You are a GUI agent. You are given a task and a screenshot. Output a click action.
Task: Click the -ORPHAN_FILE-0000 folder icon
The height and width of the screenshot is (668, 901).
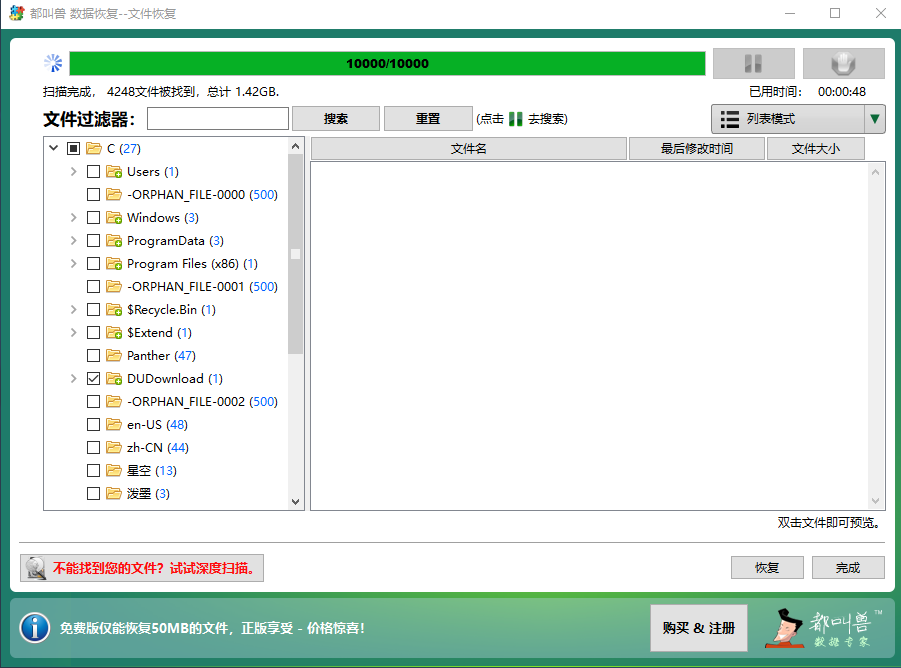pos(114,195)
